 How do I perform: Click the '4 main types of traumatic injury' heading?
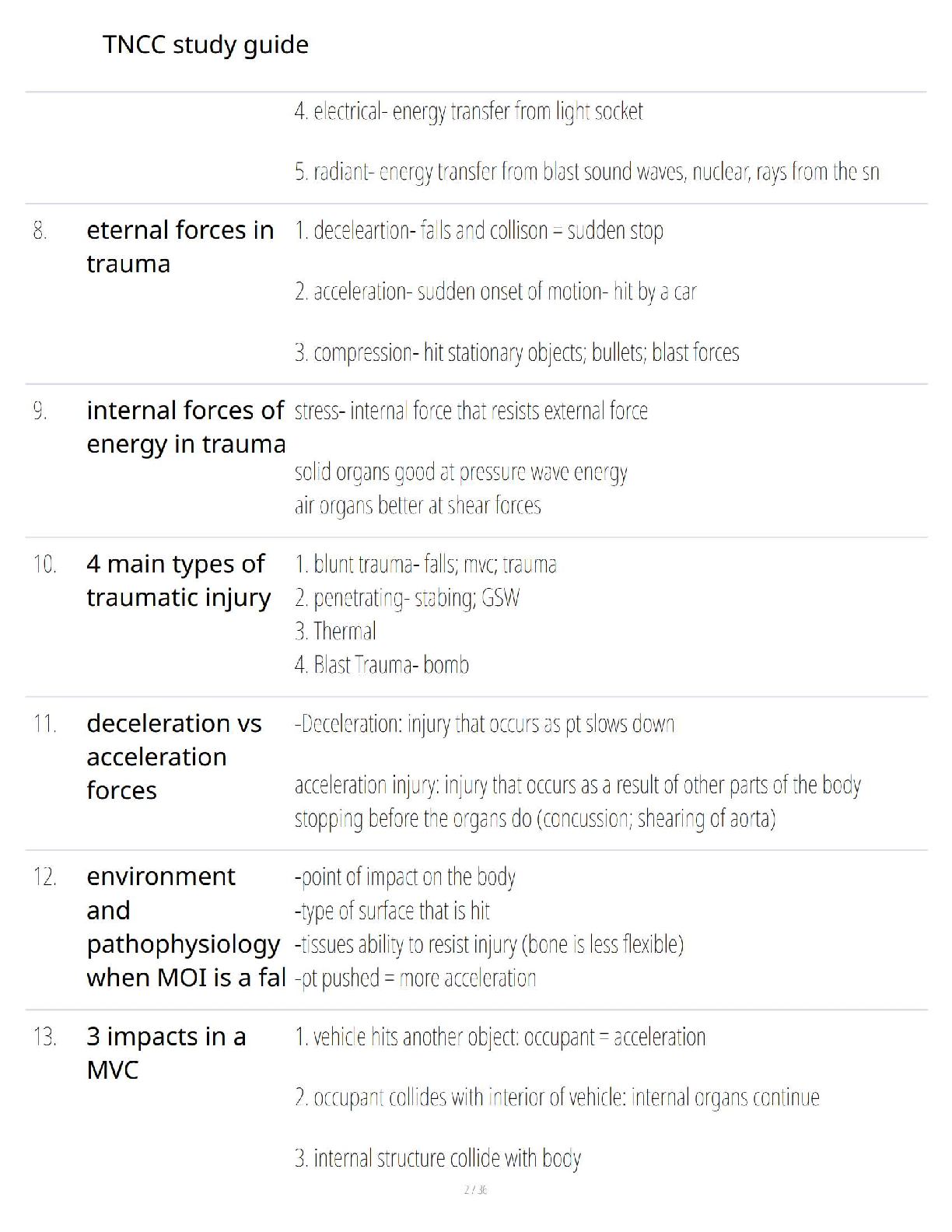179,580
